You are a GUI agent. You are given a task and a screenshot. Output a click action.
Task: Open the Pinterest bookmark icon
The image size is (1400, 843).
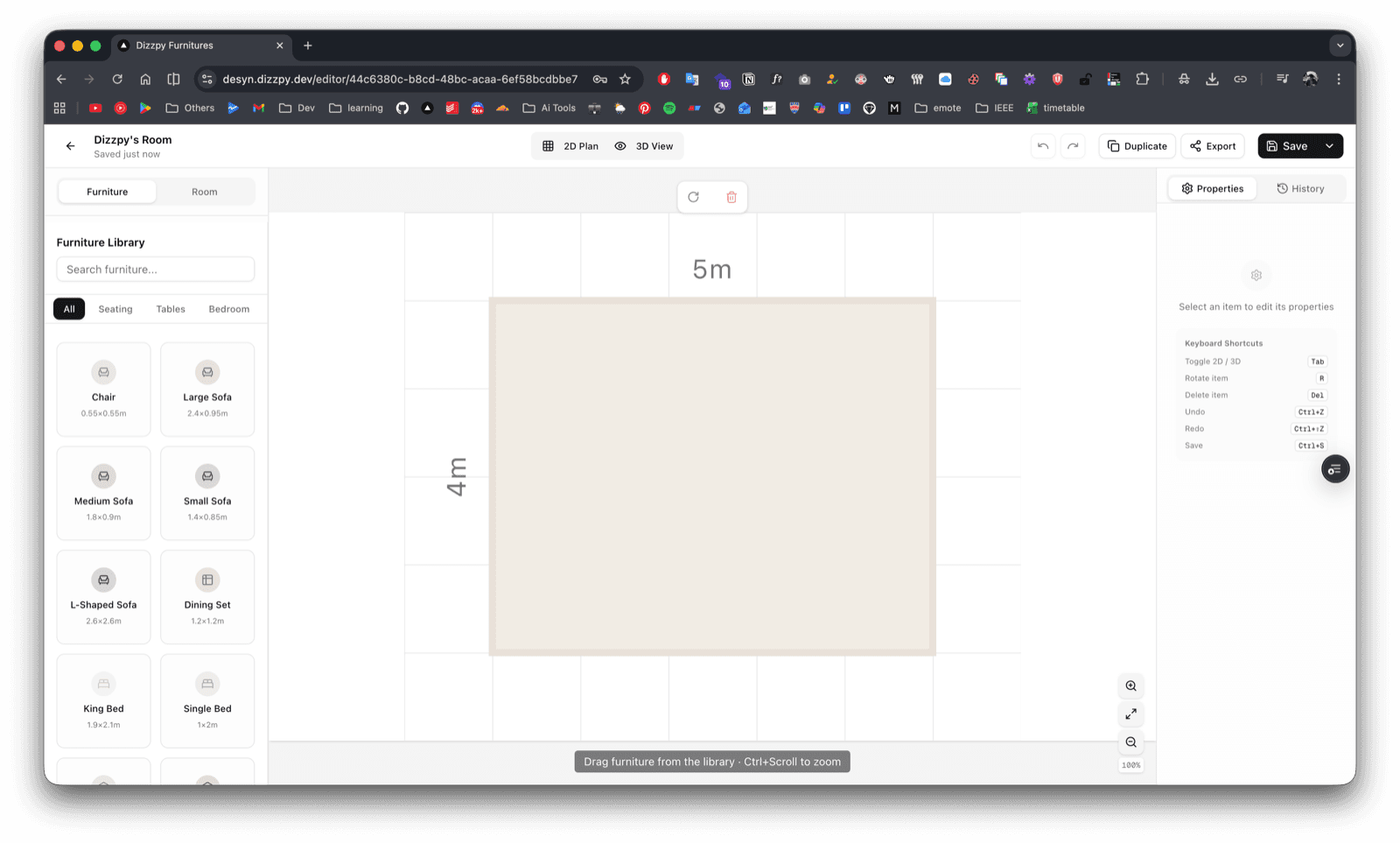tap(644, 108)
